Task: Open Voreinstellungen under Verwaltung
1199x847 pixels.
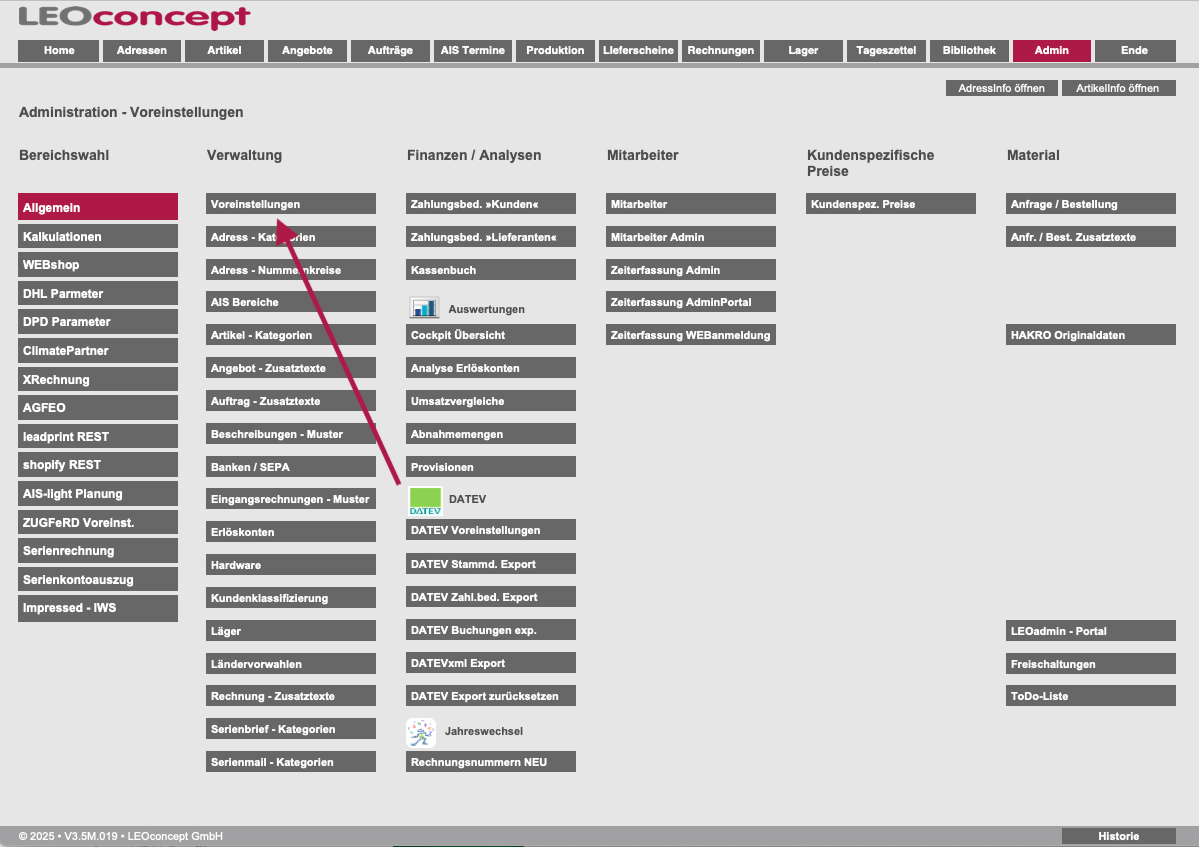Action: point(291,204)
